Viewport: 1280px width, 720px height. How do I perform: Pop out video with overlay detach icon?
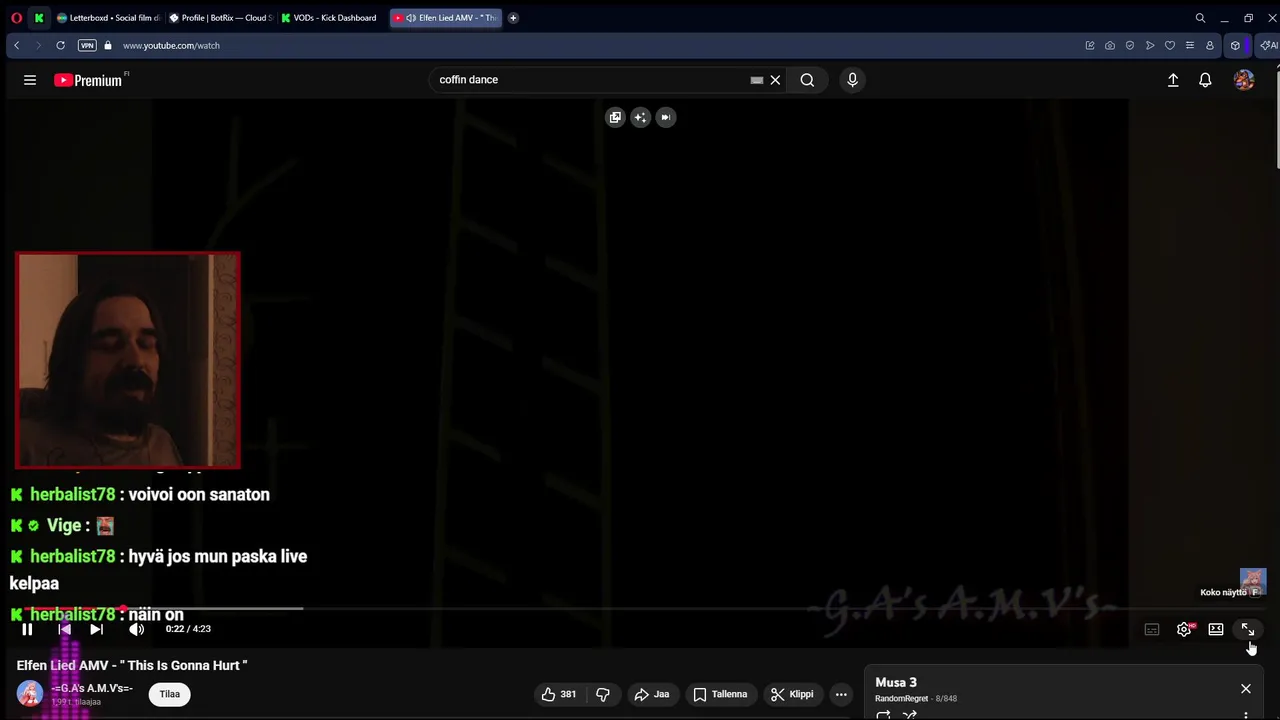pyautogui.click(x=615, y=117)
